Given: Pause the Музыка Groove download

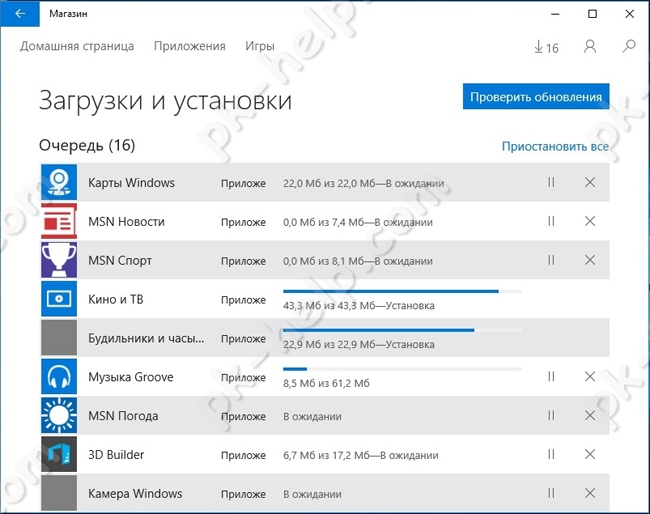Looking at the screenshot, I should (x=551, y=376).
